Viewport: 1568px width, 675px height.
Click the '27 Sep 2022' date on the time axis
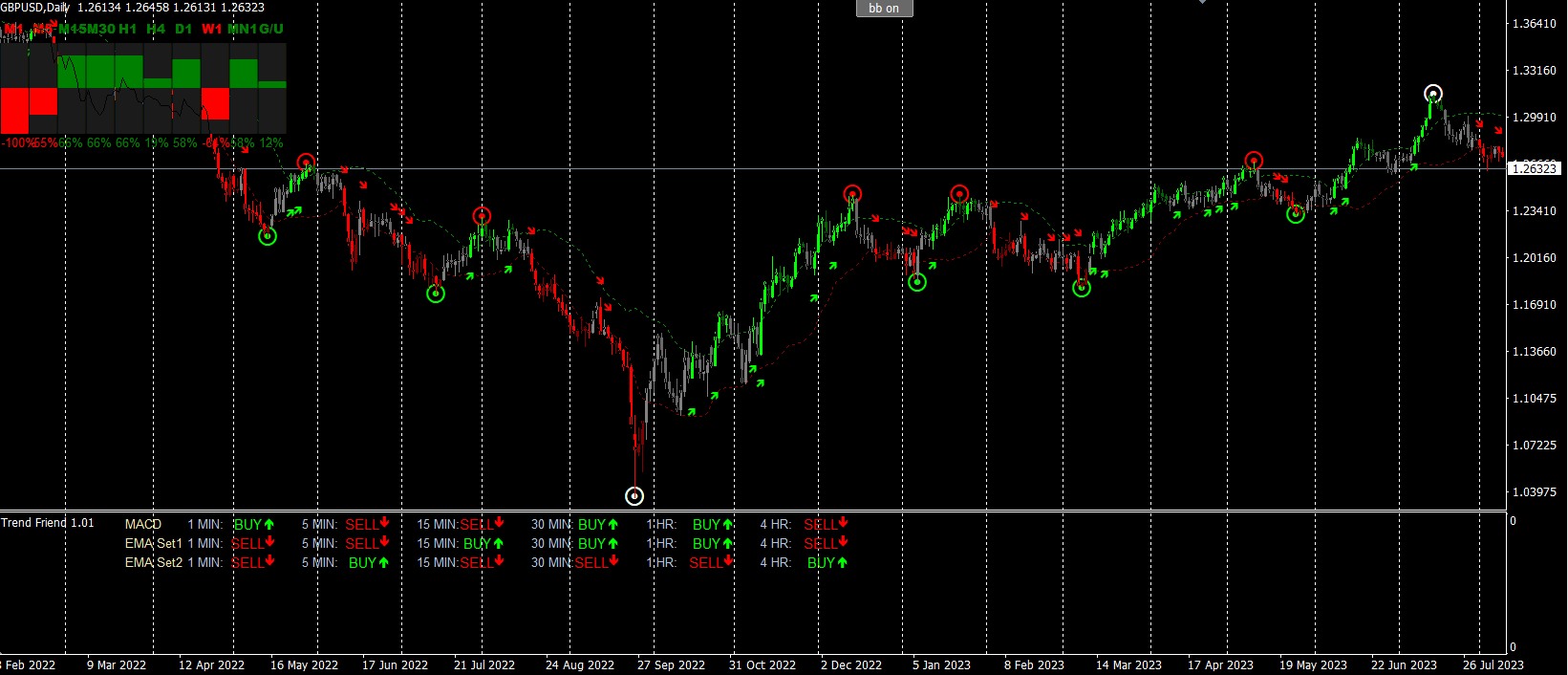(x=671, y=664)
